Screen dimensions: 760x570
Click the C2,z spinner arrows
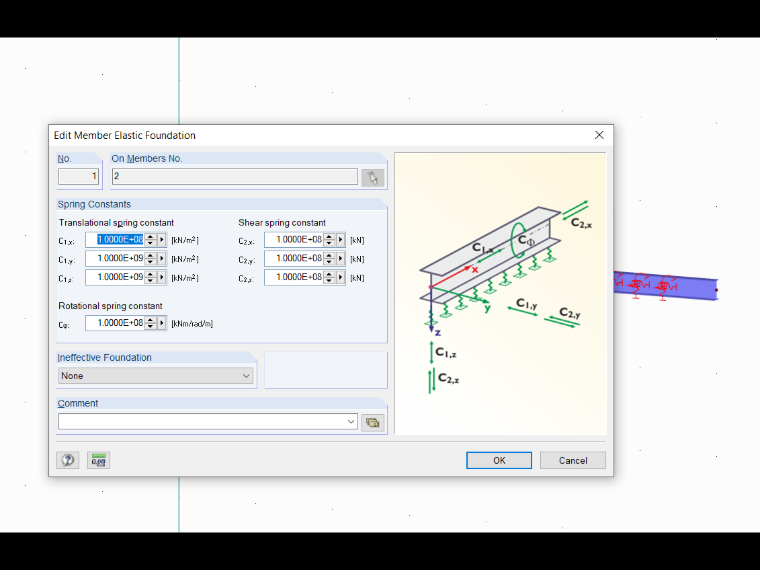pyautogui.click(x=330, y=277)
